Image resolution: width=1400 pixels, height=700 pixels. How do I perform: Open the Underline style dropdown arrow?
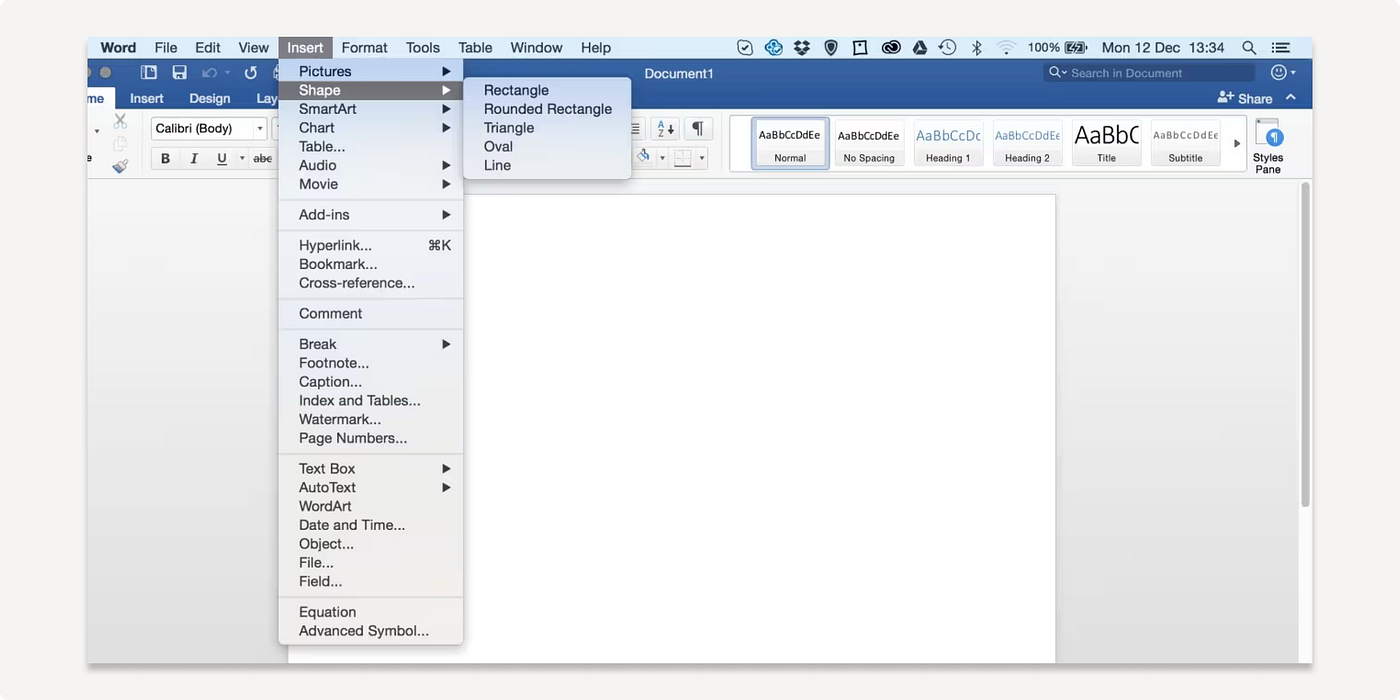(x=241, y=158)
